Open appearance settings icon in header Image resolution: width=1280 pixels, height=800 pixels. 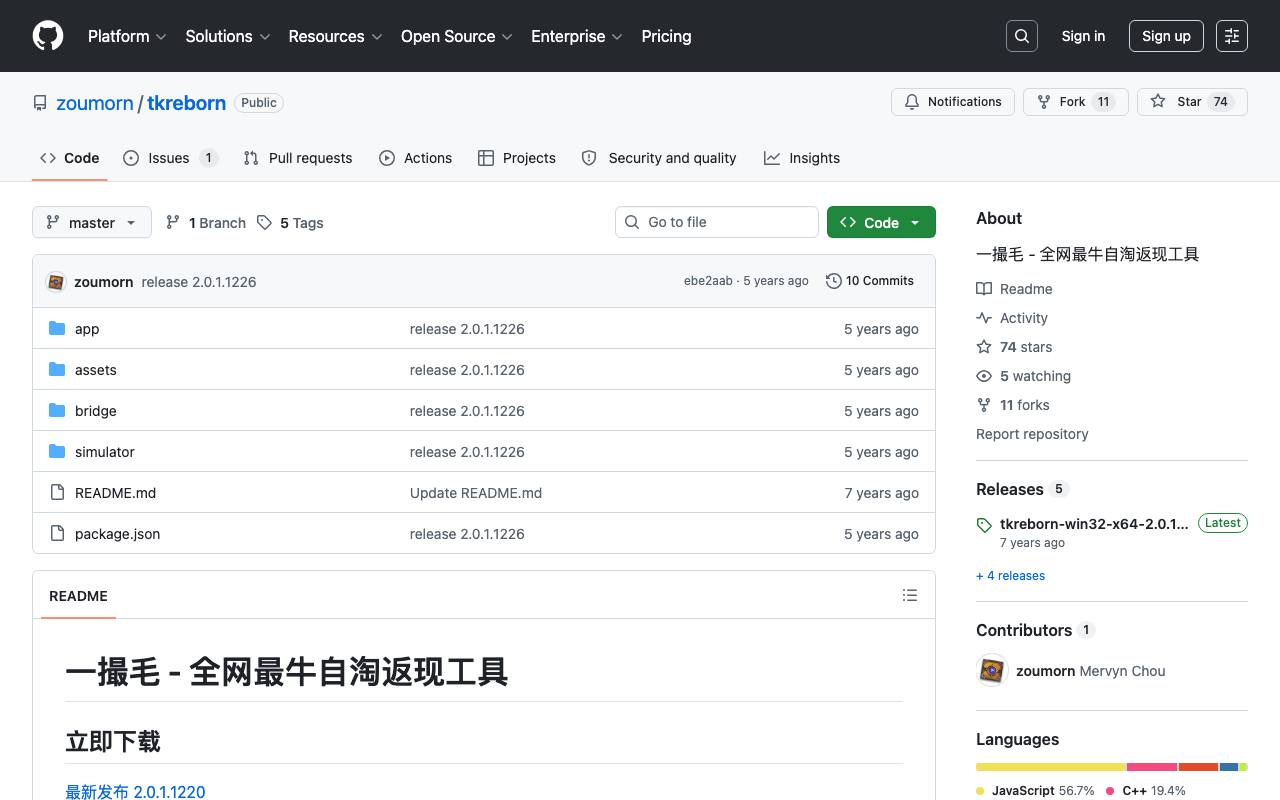[1232, 36]
